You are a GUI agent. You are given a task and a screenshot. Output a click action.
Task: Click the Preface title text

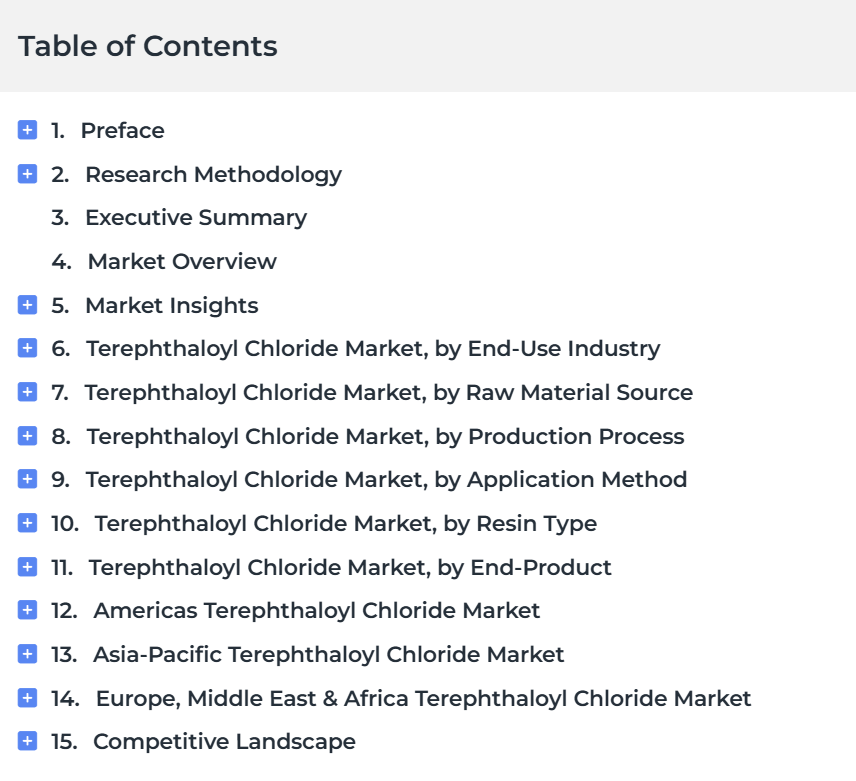[x=122, y=130]
